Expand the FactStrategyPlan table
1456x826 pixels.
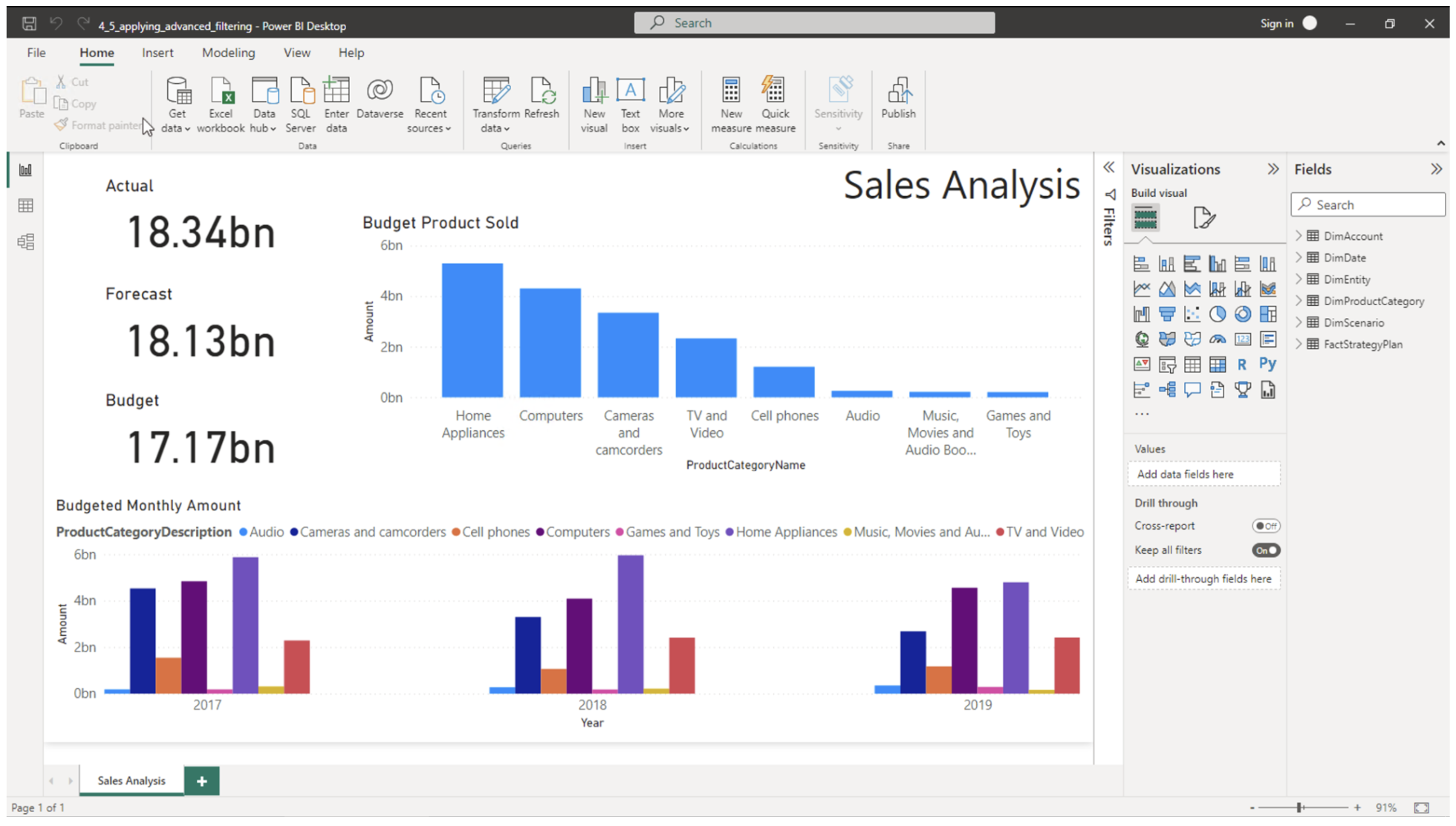tap(1299, 343)
